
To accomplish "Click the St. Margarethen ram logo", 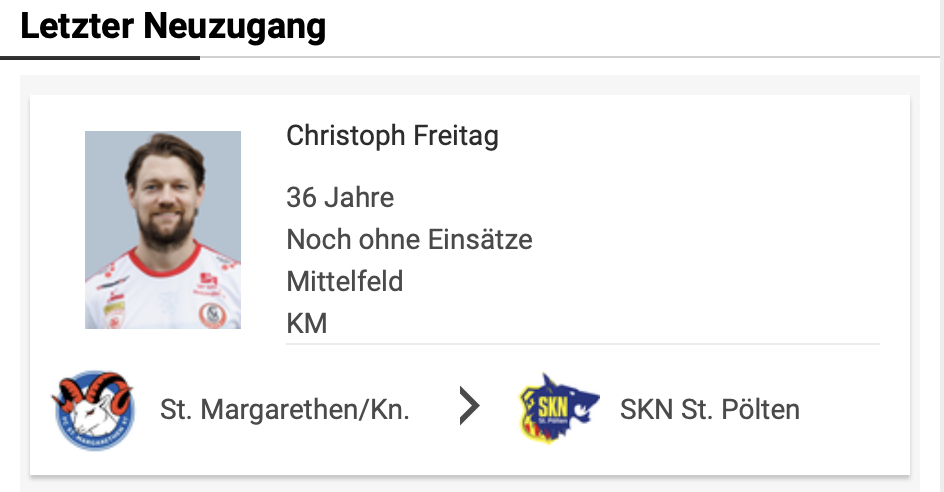I will pyautogui.click(x=92, y=409).
